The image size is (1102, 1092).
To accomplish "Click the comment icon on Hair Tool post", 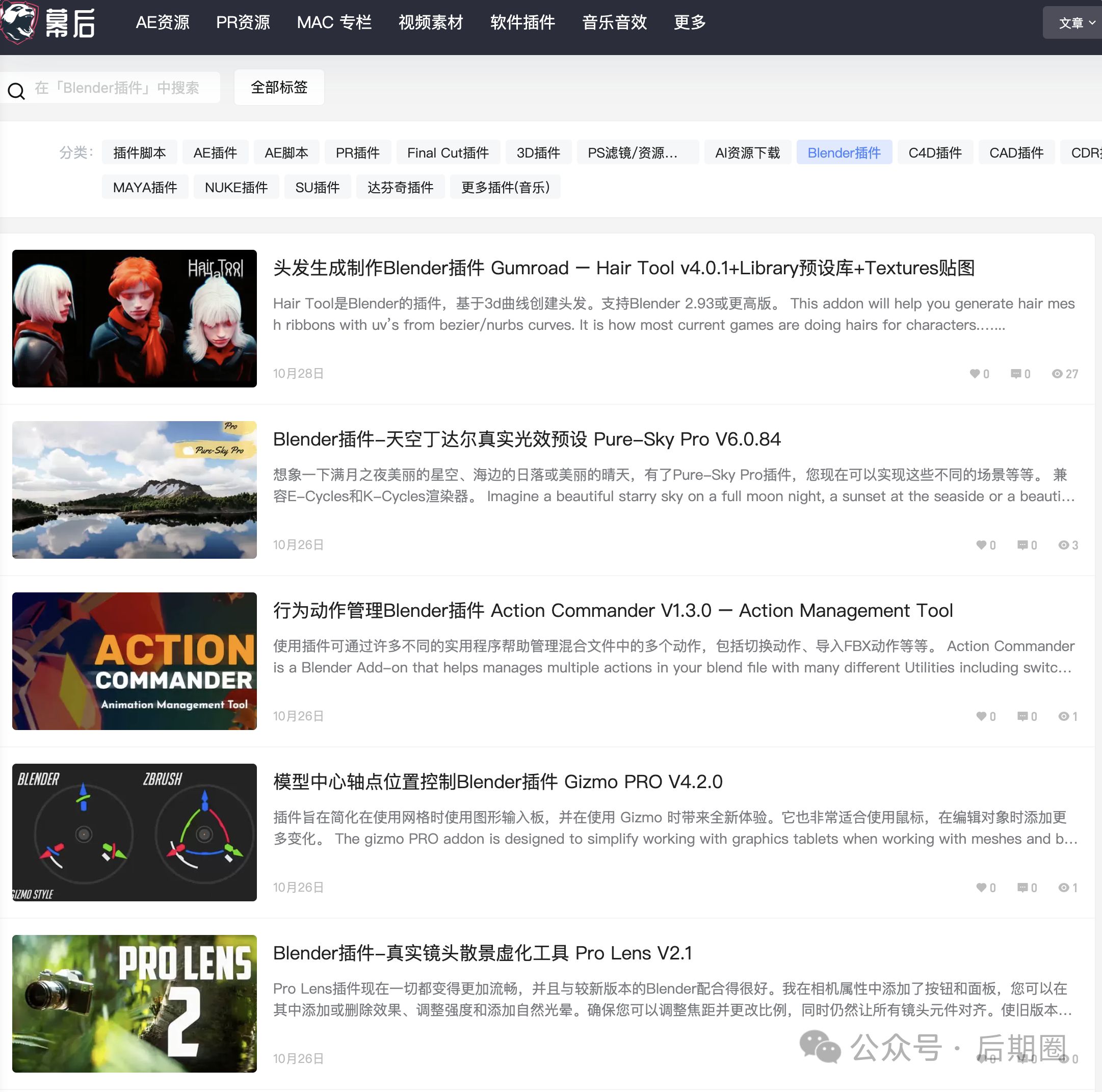I will pos(1015,374).
